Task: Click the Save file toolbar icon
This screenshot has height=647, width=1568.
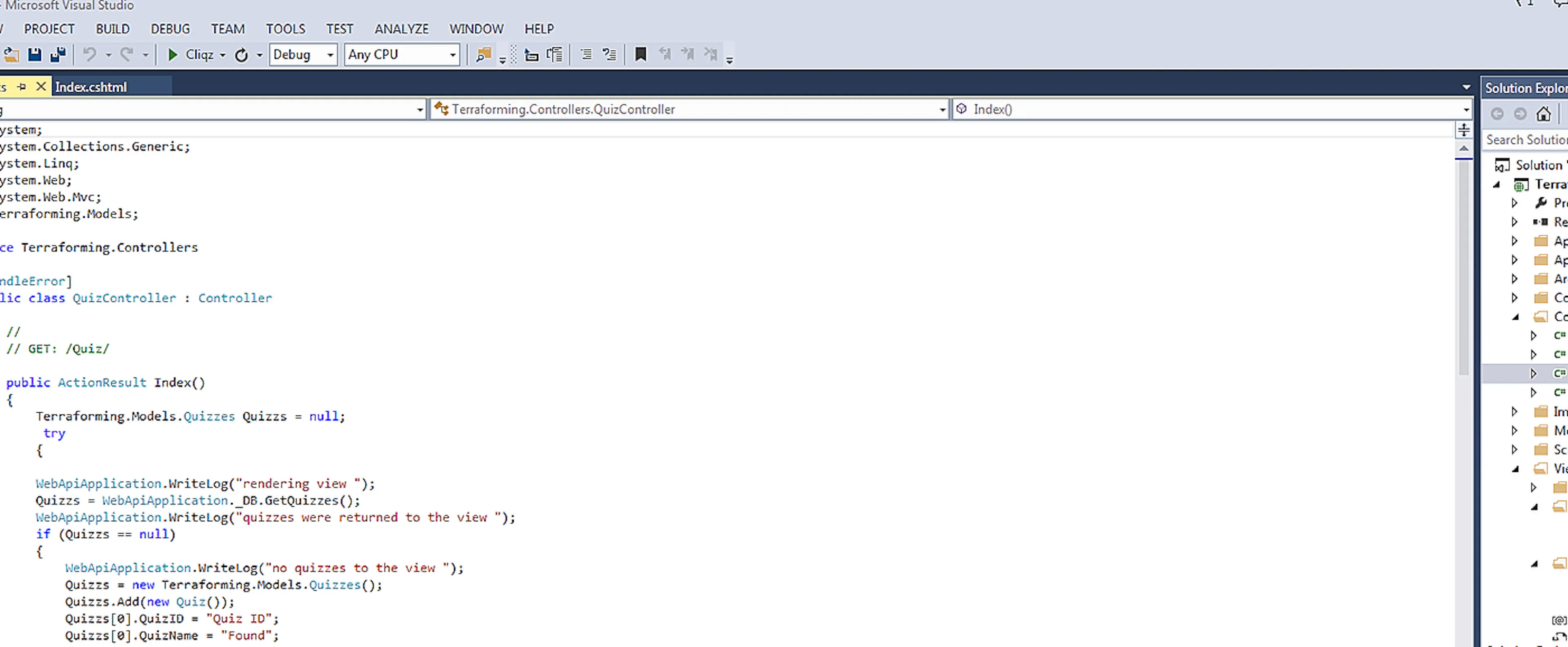Action: (35, 55)
